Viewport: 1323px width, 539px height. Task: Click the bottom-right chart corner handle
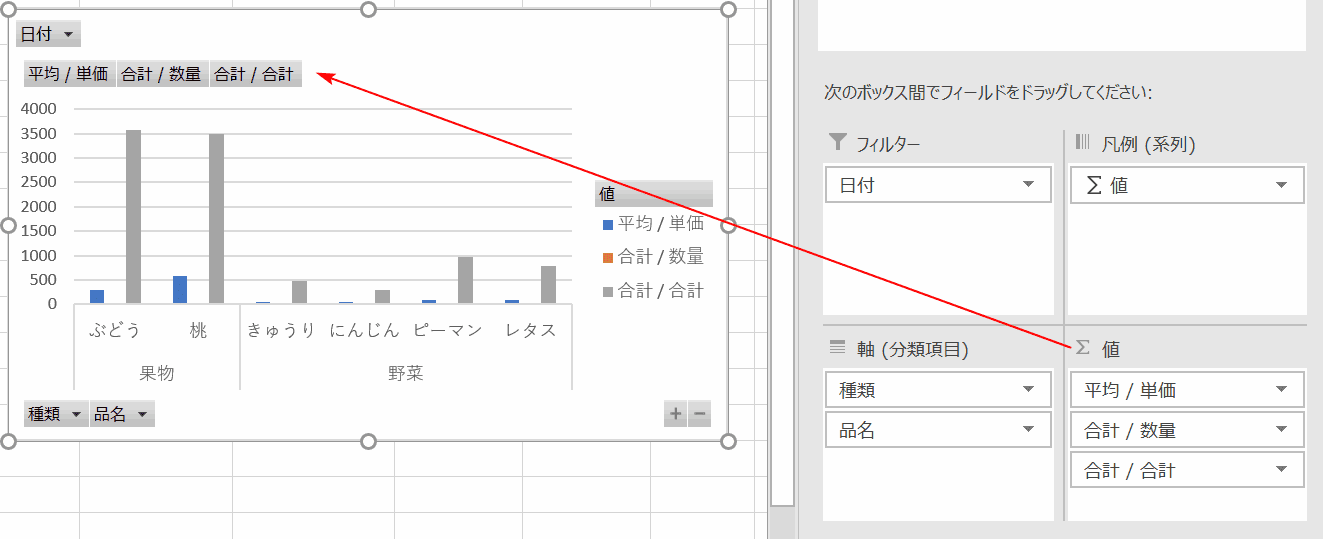click(x=728, y=441)
